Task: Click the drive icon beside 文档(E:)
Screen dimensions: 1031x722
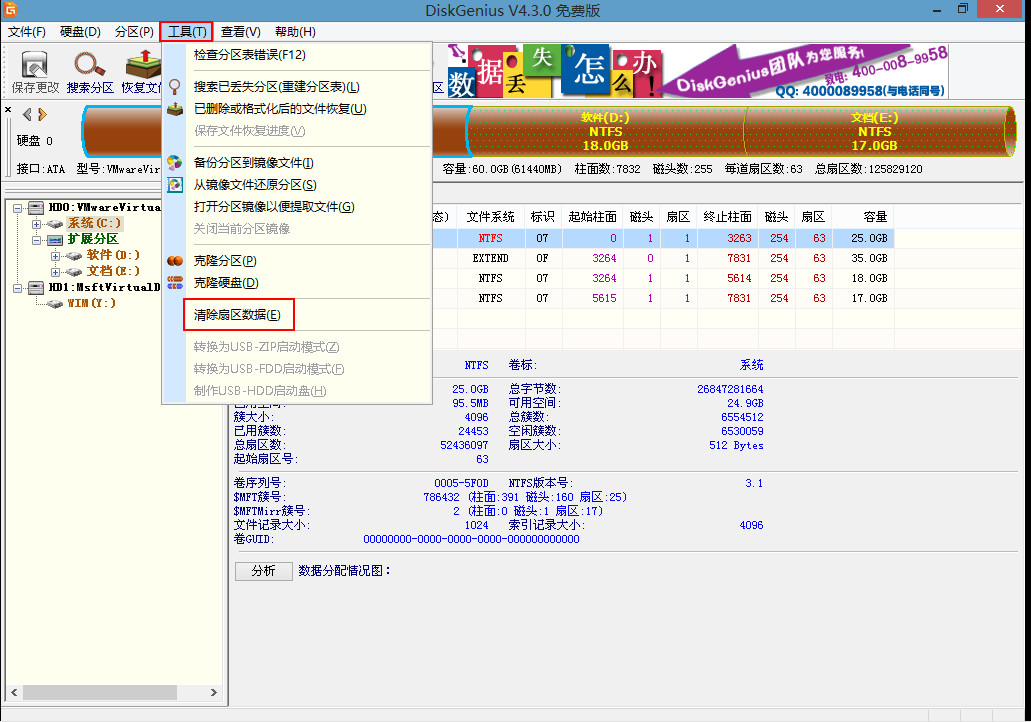Action: click(74, 272)
